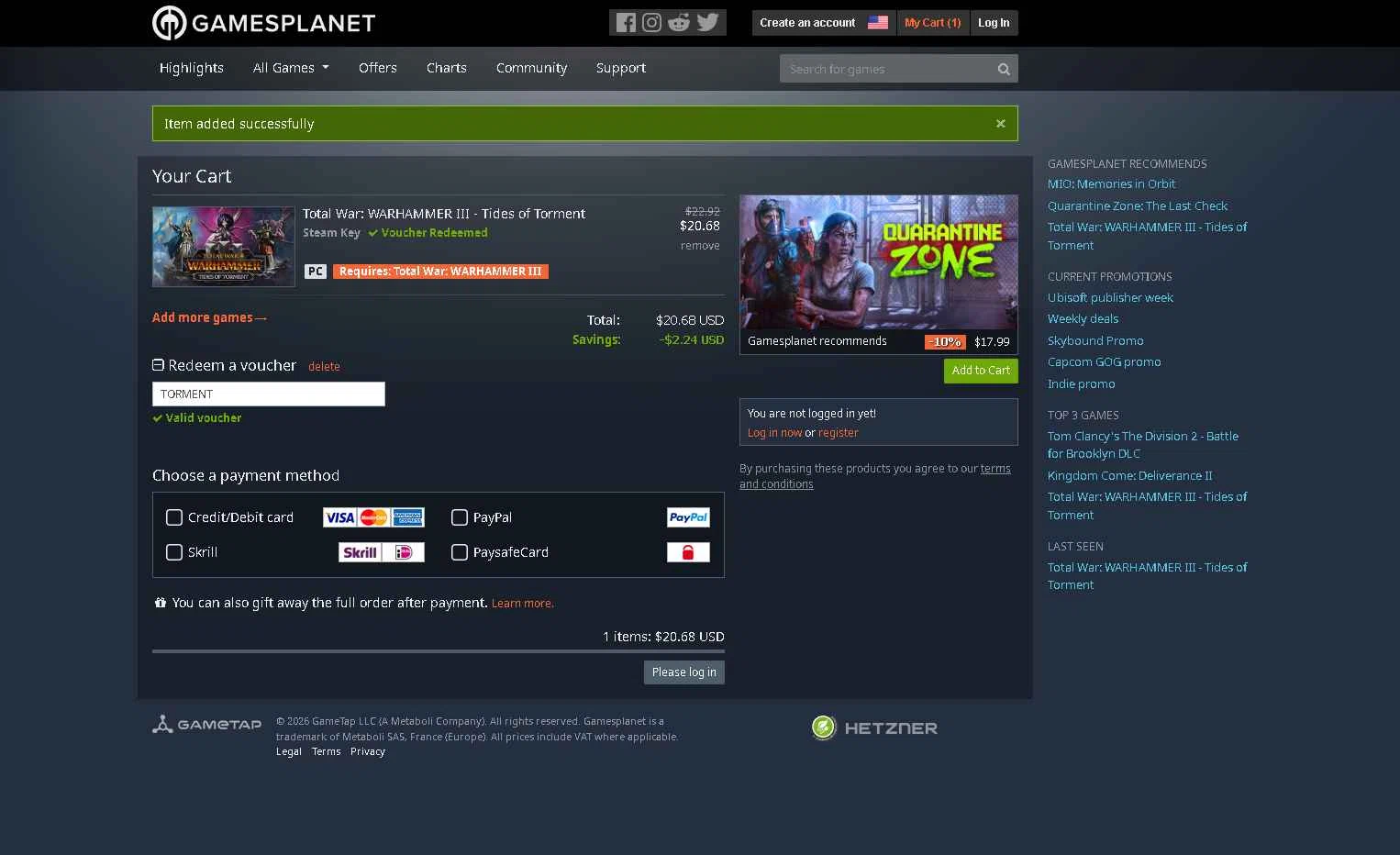Image resolution: width=1400 pixels, height=855 pixels.
Task: Open Tides of Torment under Last Seen
Action: (x=1148, y=576)
